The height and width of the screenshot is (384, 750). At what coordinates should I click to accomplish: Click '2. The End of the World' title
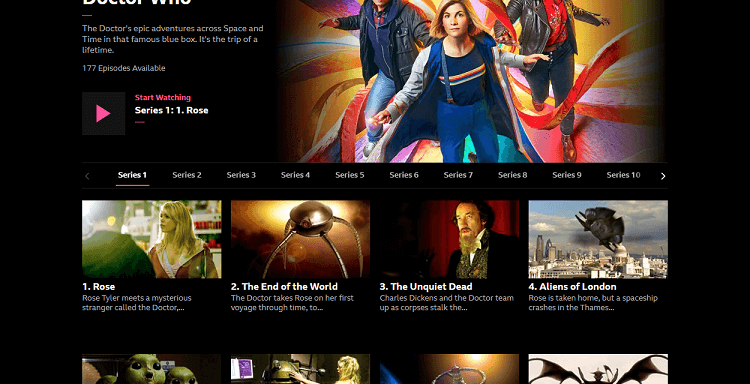(x=284, y=287)
